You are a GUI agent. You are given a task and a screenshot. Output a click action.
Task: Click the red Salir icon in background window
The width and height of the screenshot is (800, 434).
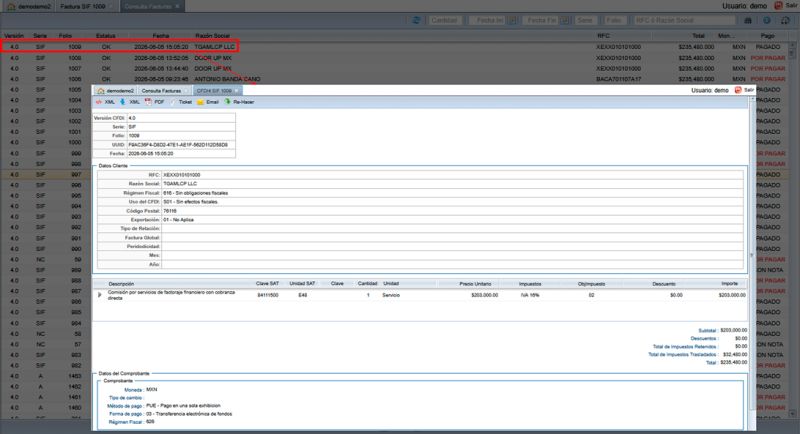779,6
